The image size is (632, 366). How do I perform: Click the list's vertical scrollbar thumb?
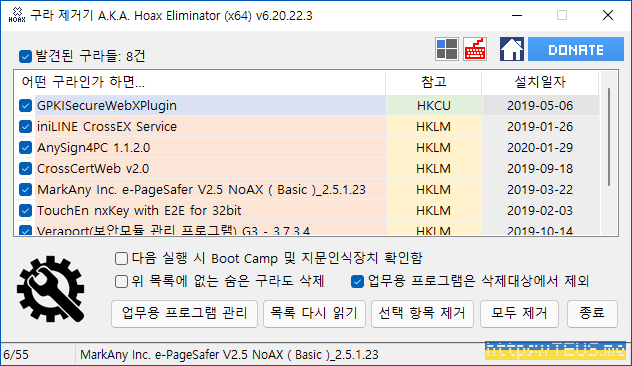click(x=609, y=137)
